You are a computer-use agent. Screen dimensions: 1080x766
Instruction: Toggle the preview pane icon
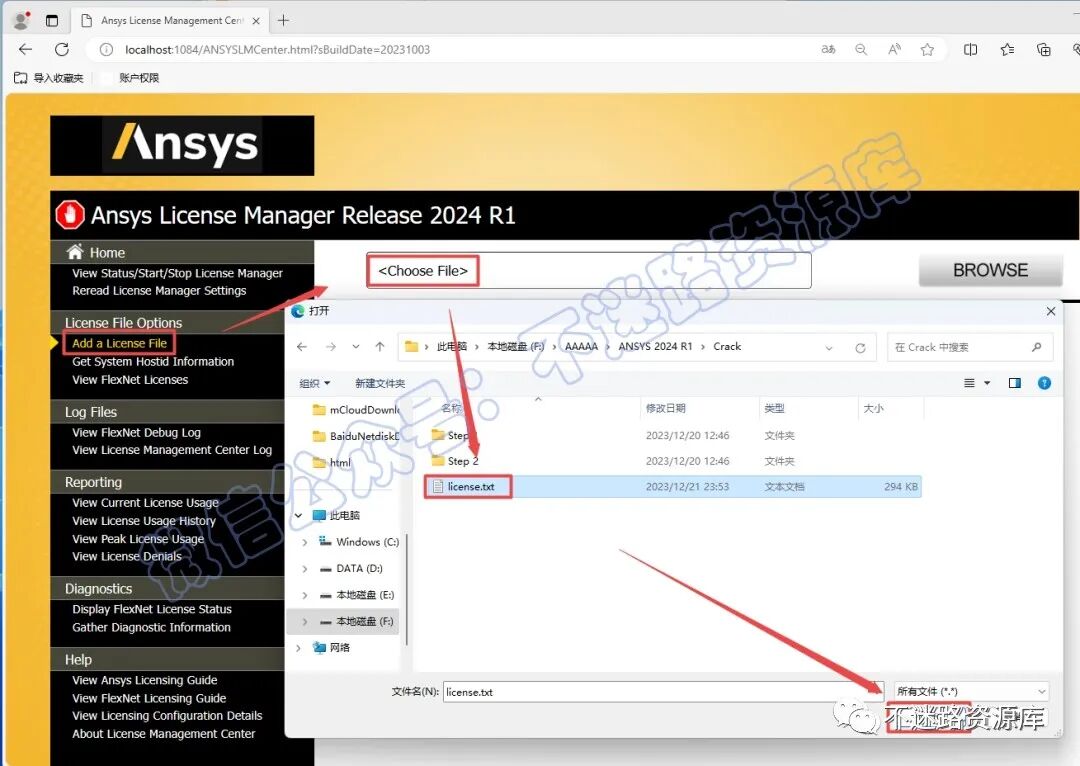pyautogui.click(x=1015, y=383)
